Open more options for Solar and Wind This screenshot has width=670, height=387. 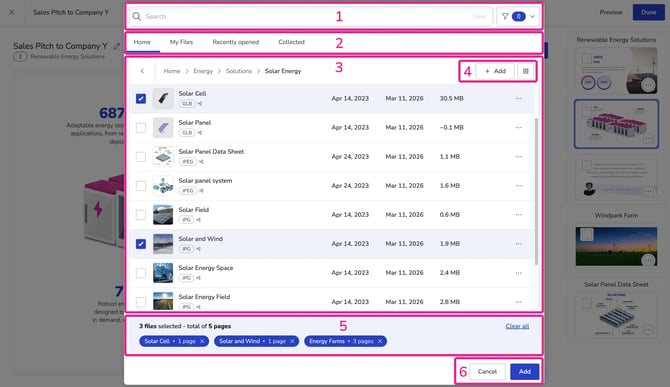pyautogui.click(x=518, y=244)
